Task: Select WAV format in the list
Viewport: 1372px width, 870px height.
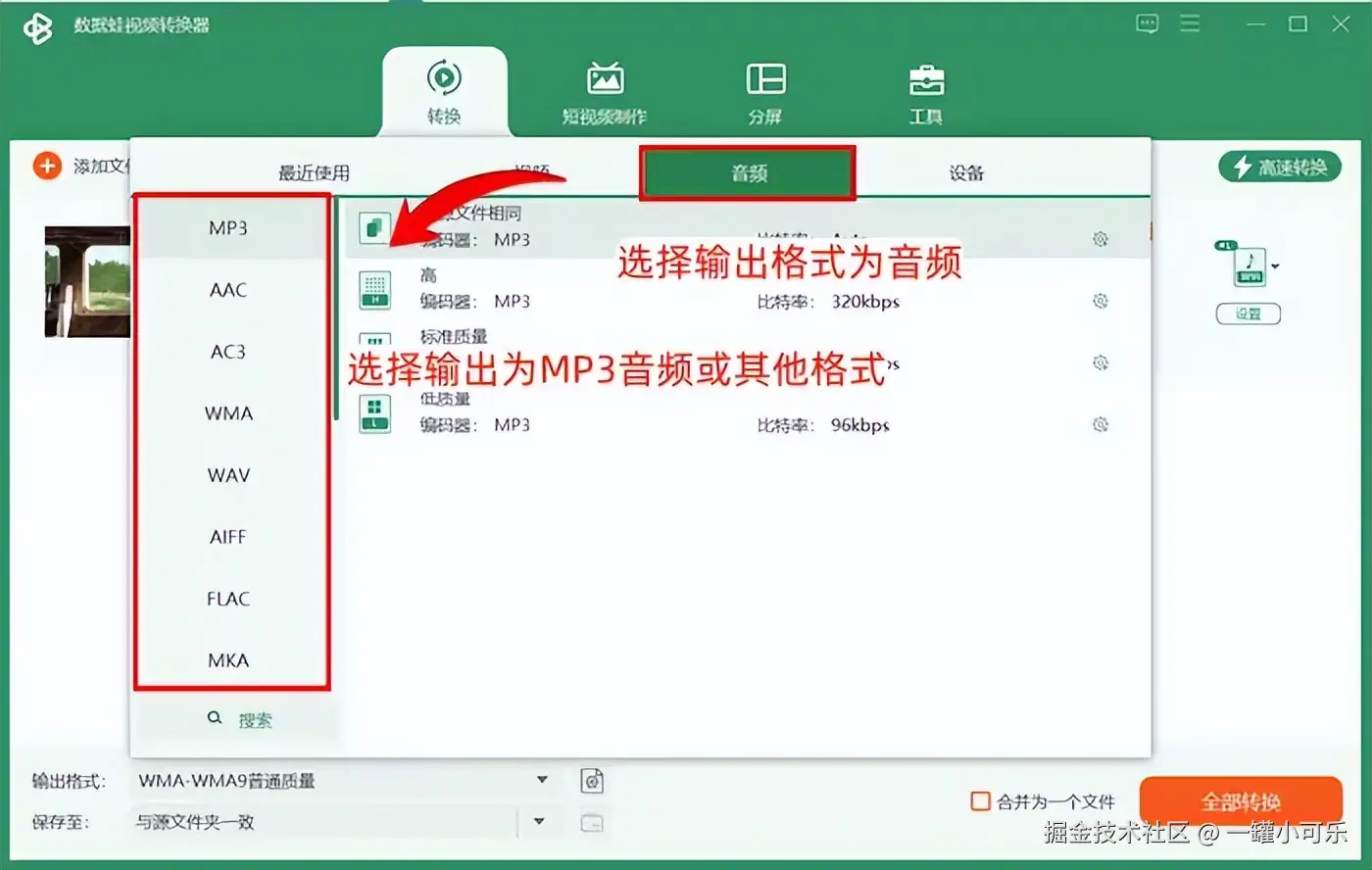Action: 228,475
